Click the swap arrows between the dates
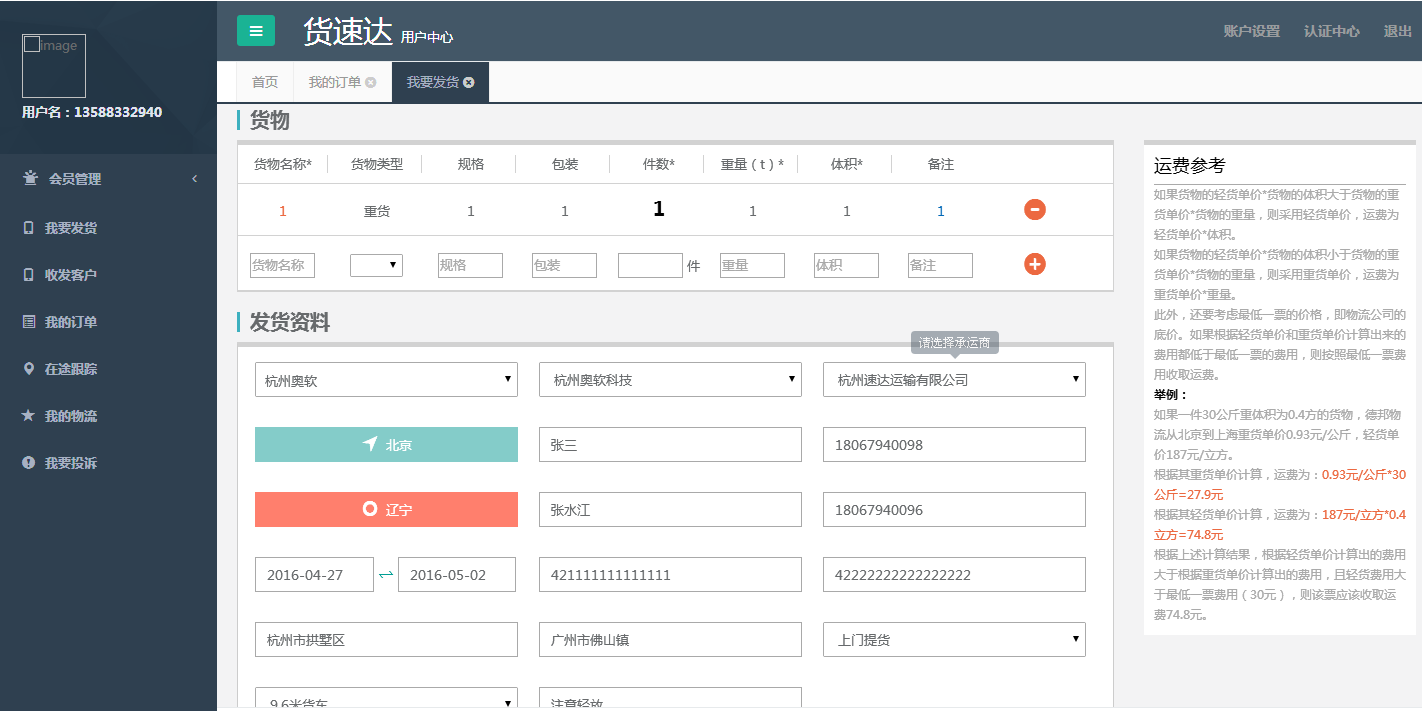1422x711 pixels. coord(386,575)
